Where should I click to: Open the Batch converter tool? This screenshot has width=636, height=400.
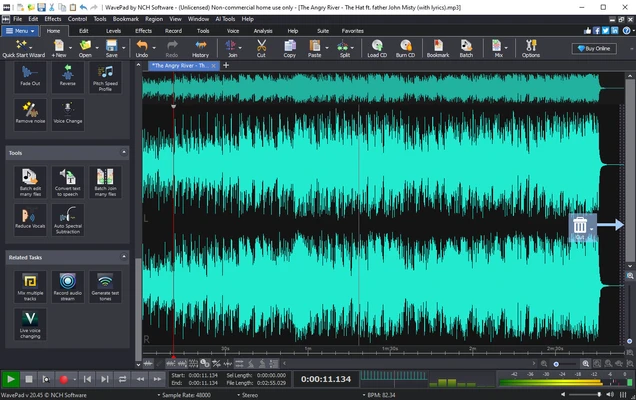tap(466, 49)
